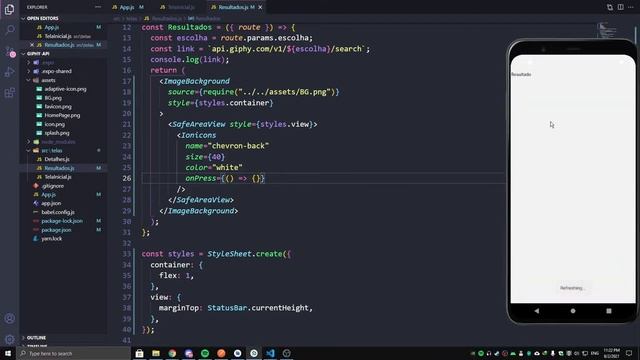Open the Extensions view
Viewport: 640px width, 360px height.
(x=9, y=93)
